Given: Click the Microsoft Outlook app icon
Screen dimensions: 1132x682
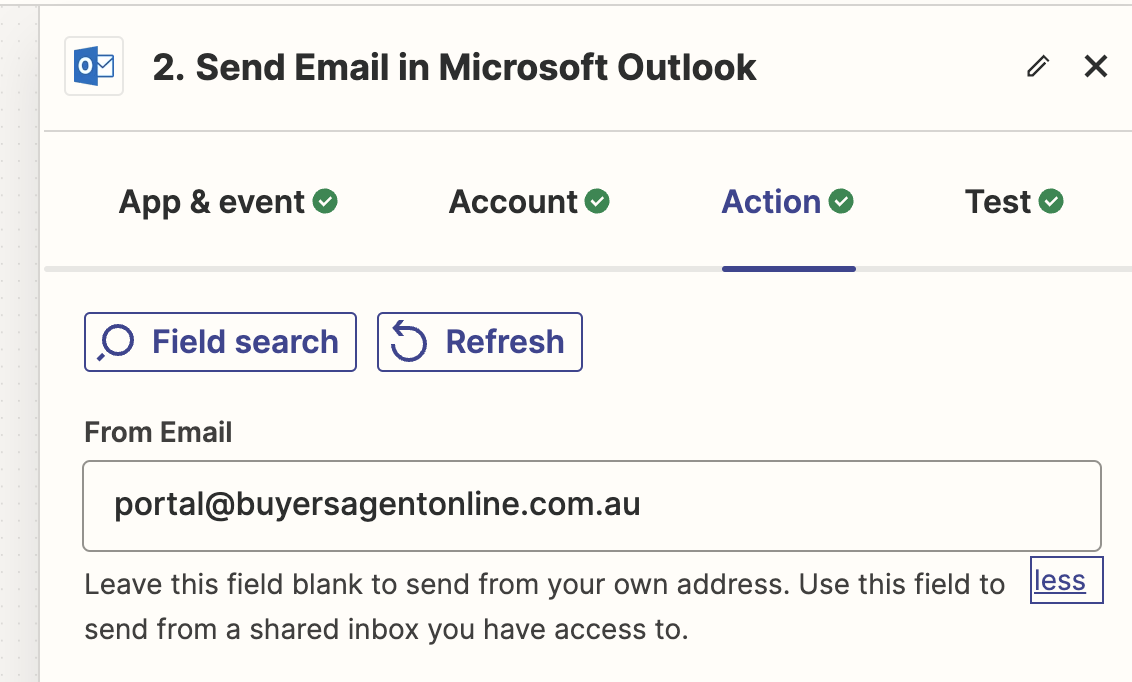Looking at the screenshot, I should 94,66.
